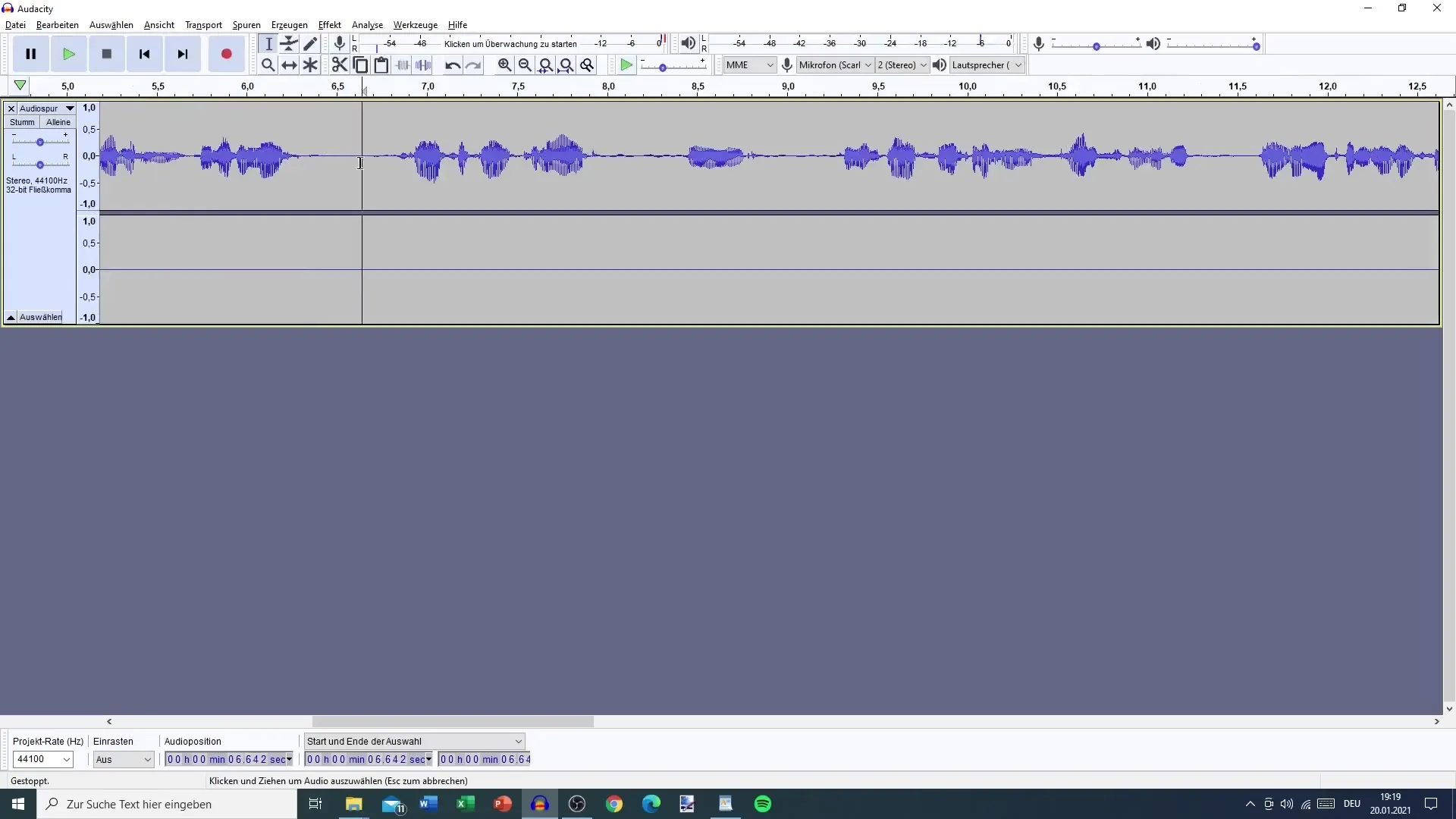Click the Silence audio icon
The height and width of the screenshot is (819, 1456).
[424, 65]
